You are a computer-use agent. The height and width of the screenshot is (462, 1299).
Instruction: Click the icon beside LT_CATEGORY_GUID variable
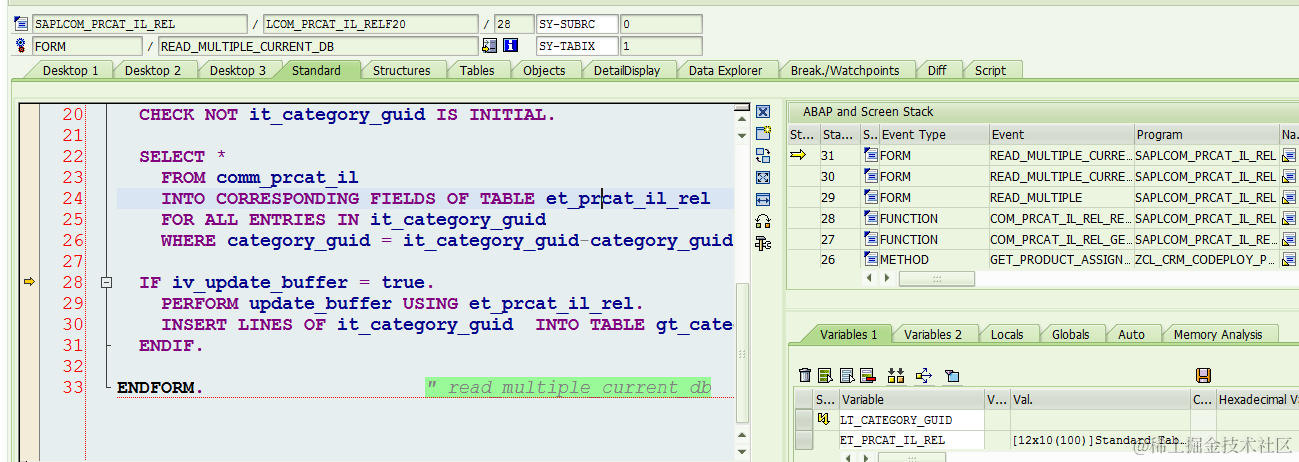pos(824,420)
